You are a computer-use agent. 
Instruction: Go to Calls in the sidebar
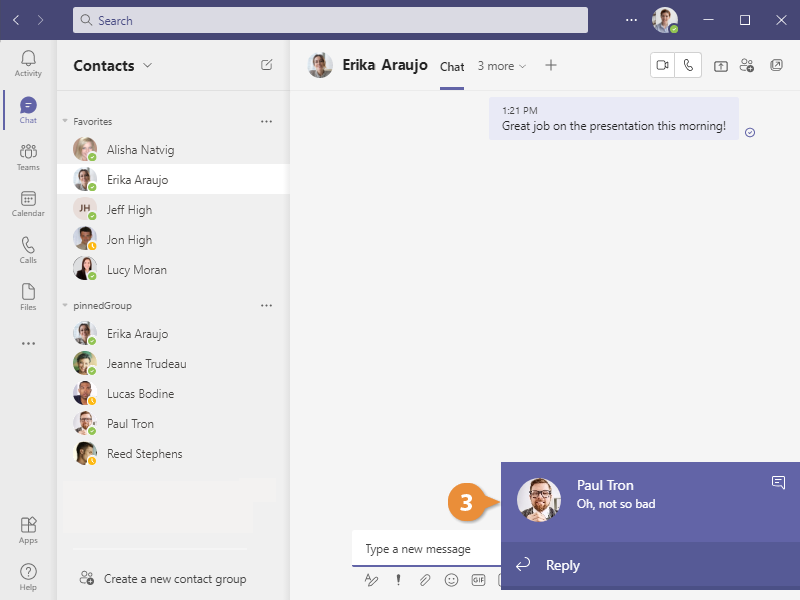click(28, 250)
